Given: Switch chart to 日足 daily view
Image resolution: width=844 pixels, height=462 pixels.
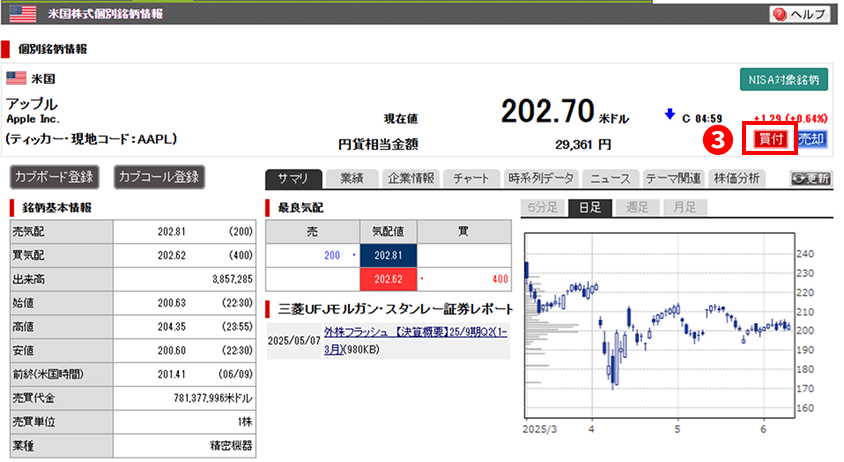Looking at the screenshot, I should [x=589, y=208].
